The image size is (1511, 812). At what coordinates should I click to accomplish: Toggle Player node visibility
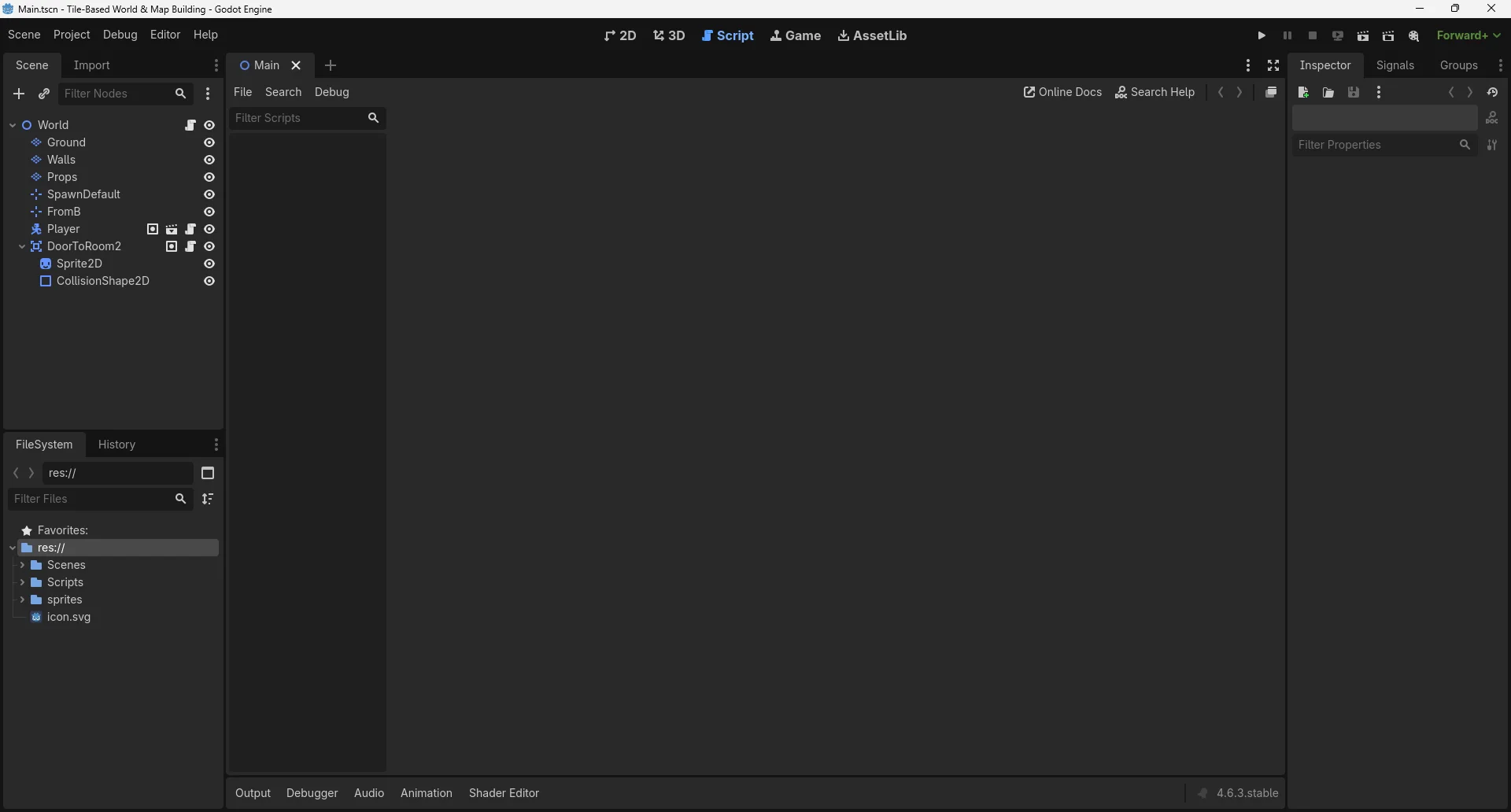pyautogui.click(x=209, y=229)
